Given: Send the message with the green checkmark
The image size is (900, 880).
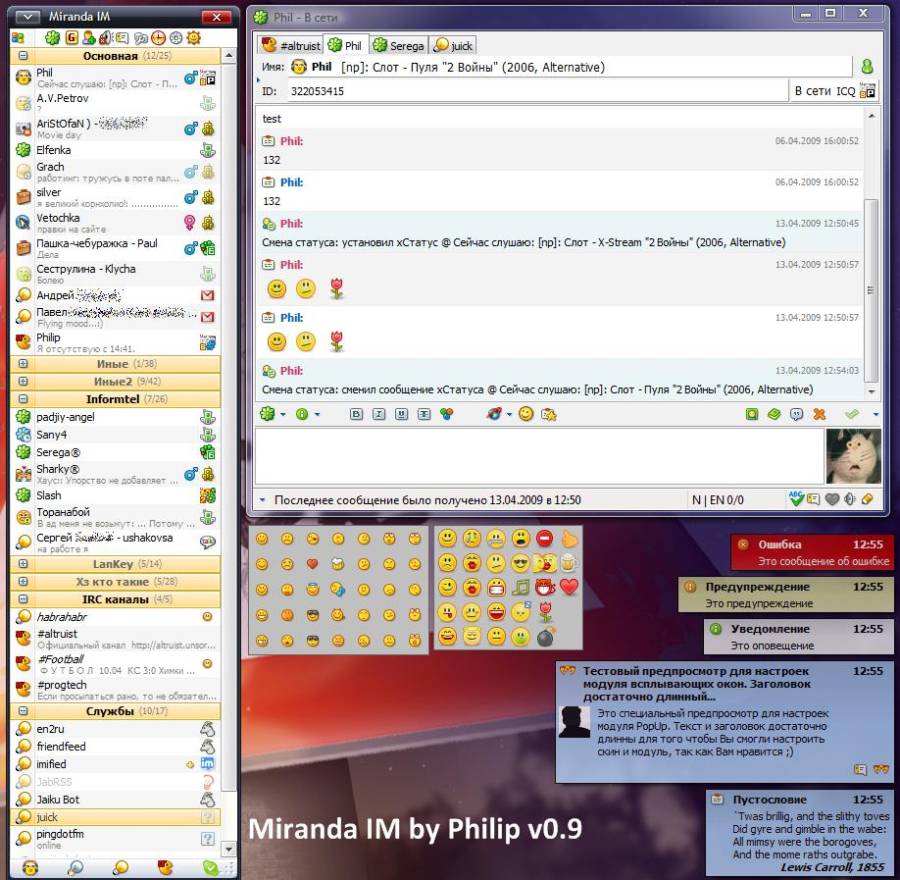Looking at the screenshot, I should tap(852, 414).
